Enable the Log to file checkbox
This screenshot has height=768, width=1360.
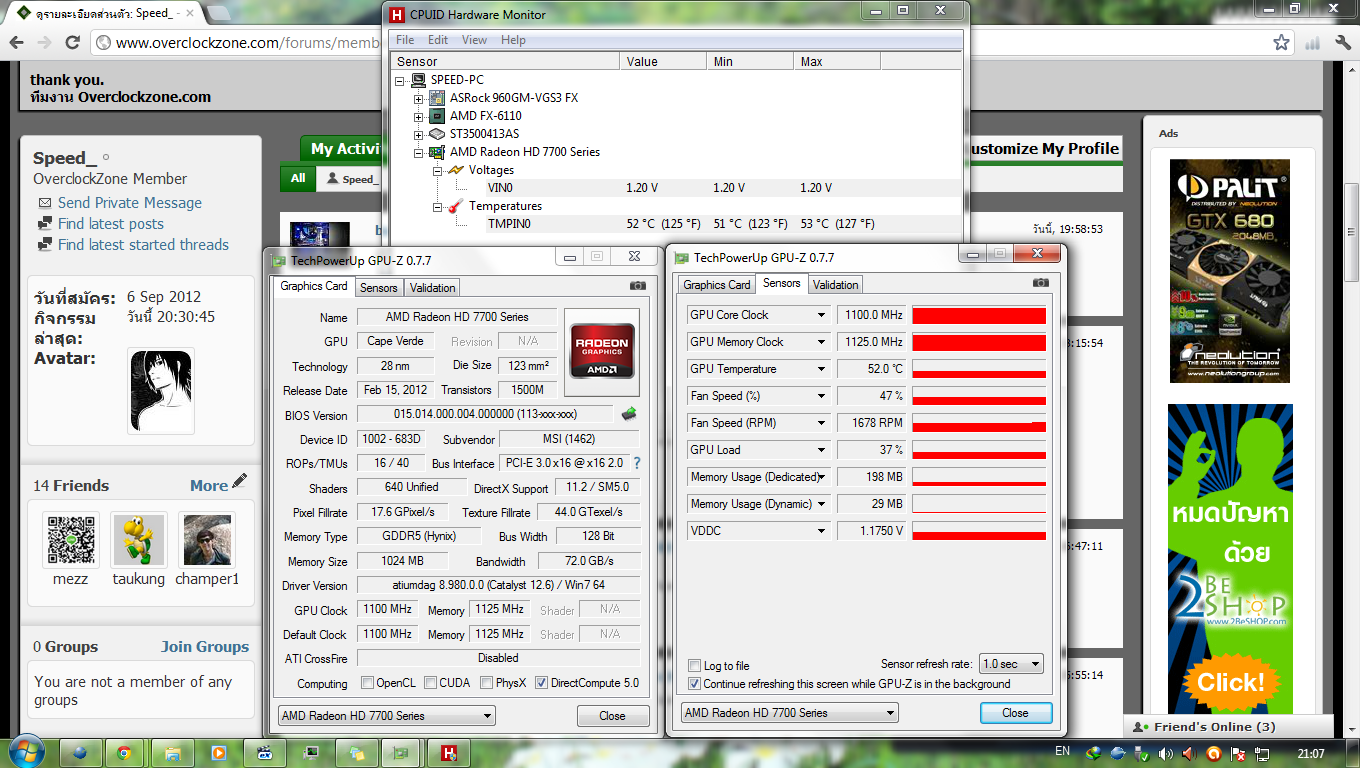click(x=695, y=666)
